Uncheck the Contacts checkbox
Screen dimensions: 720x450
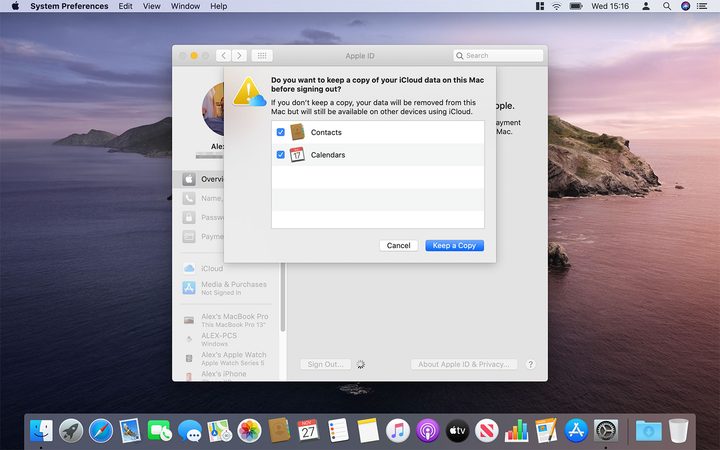coord(281,132)
